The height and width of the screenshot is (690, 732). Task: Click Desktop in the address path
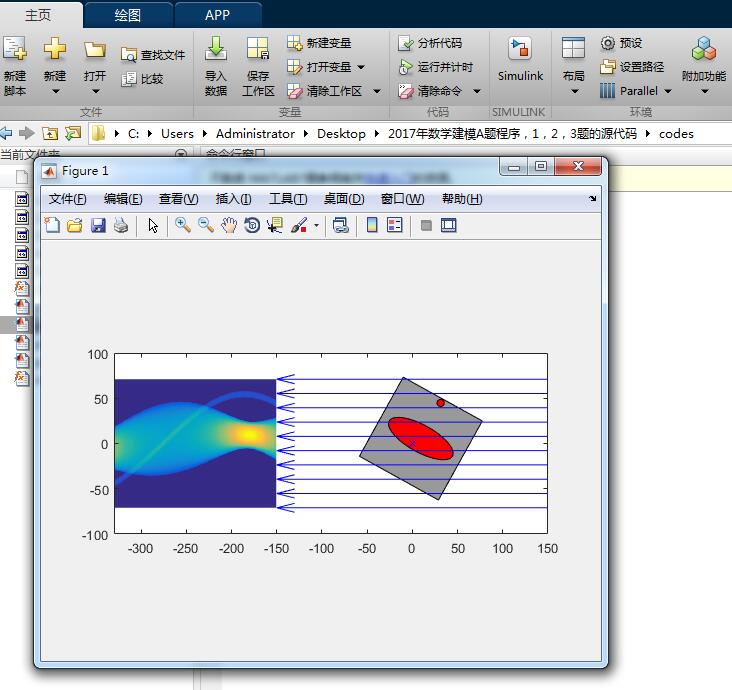tap(341, 134)
